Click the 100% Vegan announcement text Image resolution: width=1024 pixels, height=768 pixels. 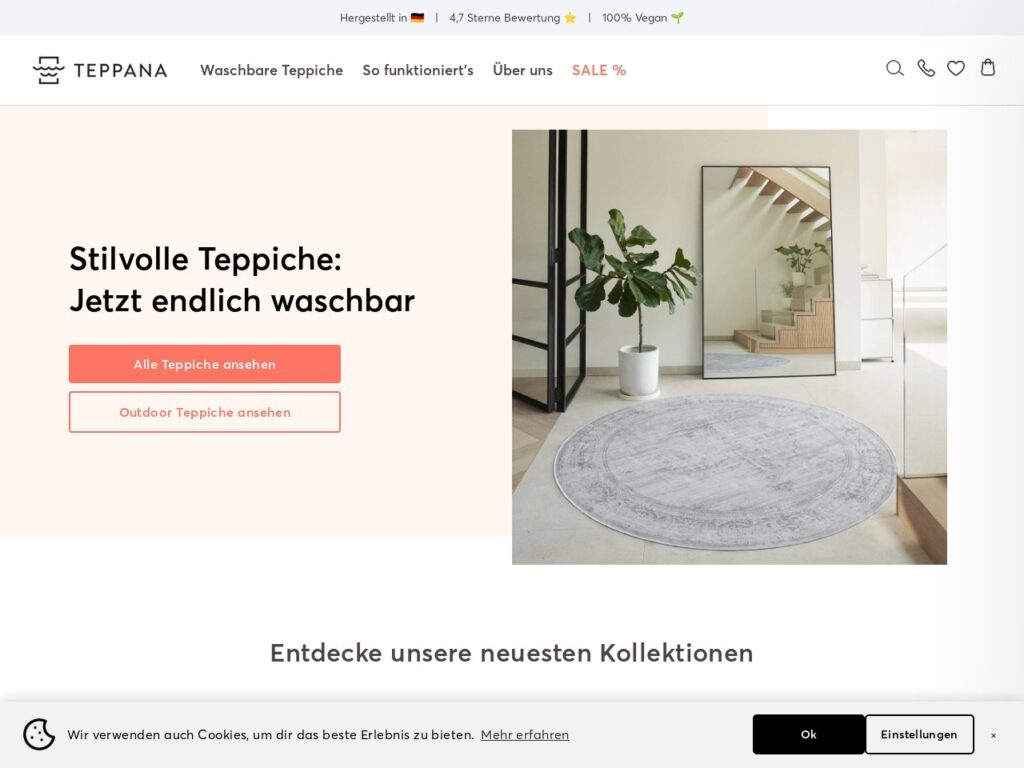643,18
